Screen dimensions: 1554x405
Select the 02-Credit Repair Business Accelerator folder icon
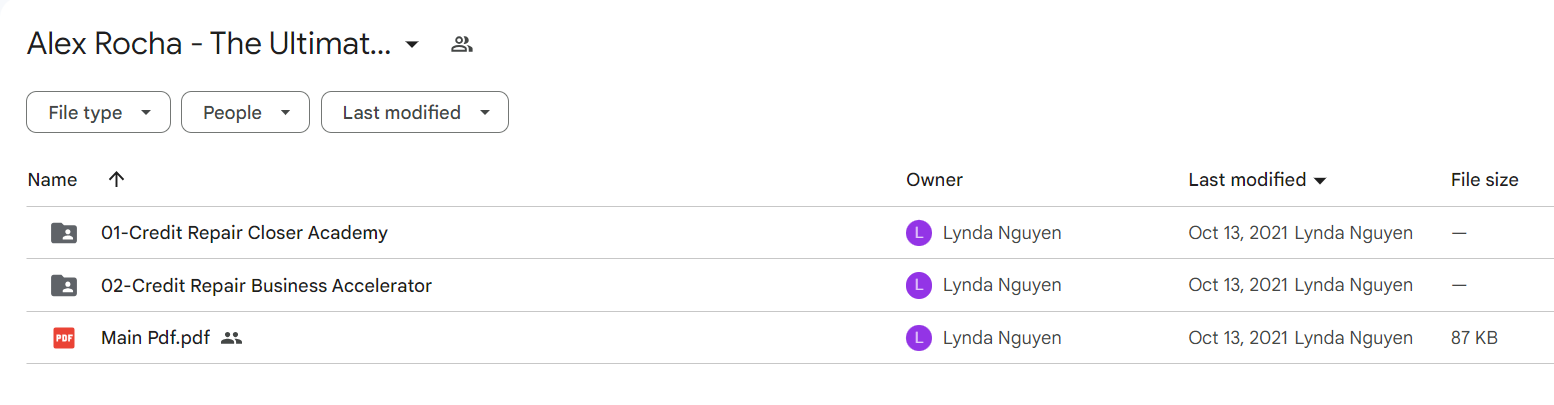coord(64,286)
